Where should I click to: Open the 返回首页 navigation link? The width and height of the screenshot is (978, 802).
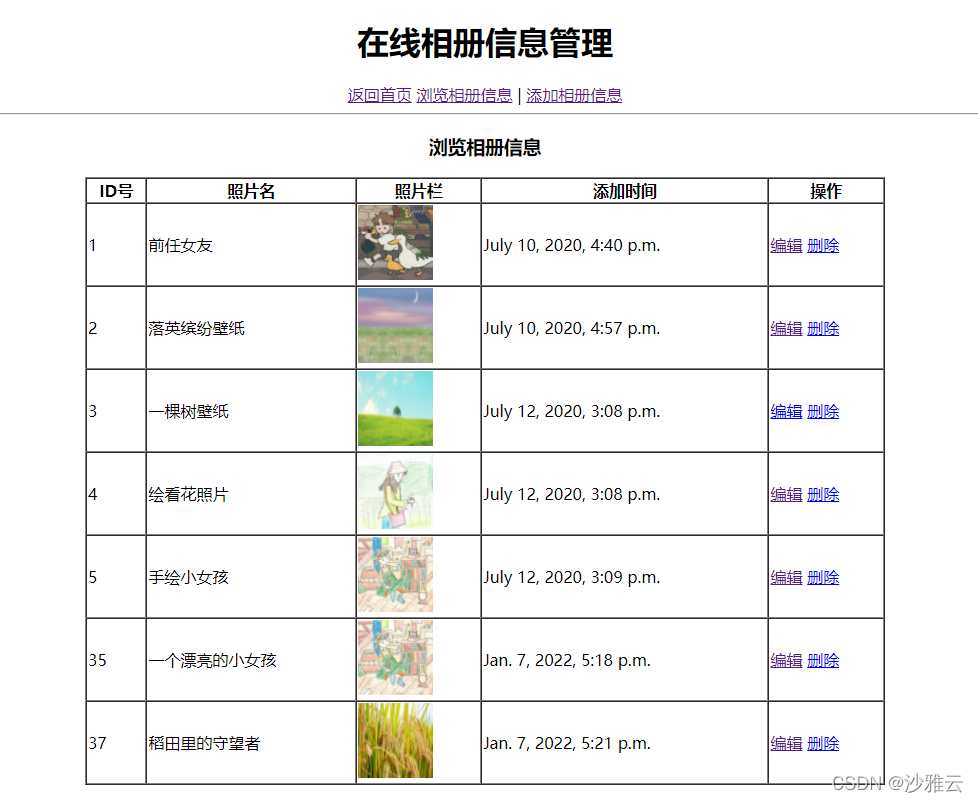[x=378, y=95]
